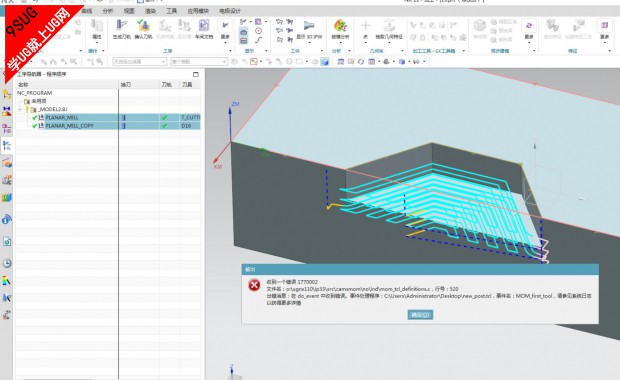
Task: Expand the rendering style dropdown arrow
Action: (409, 62)
